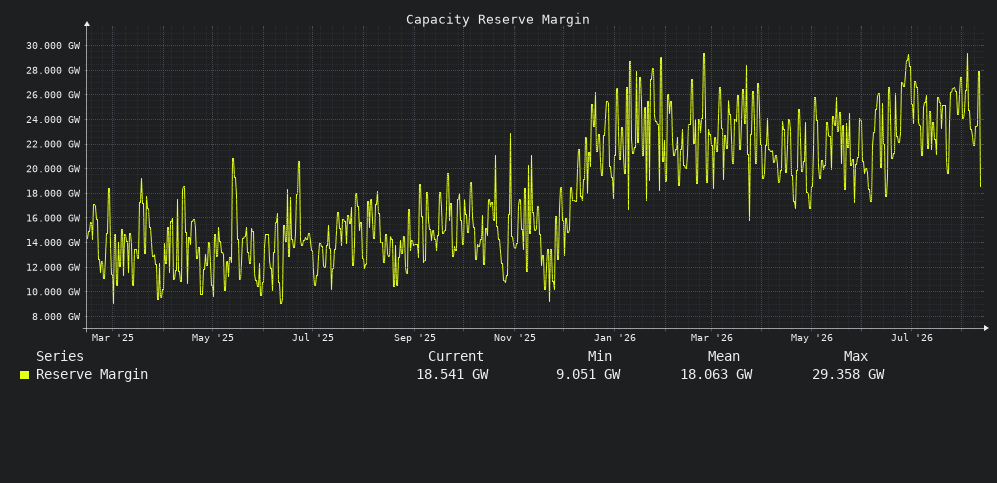
Task: Click the 12.000 GW y-axis label
Action: [53, 268]
